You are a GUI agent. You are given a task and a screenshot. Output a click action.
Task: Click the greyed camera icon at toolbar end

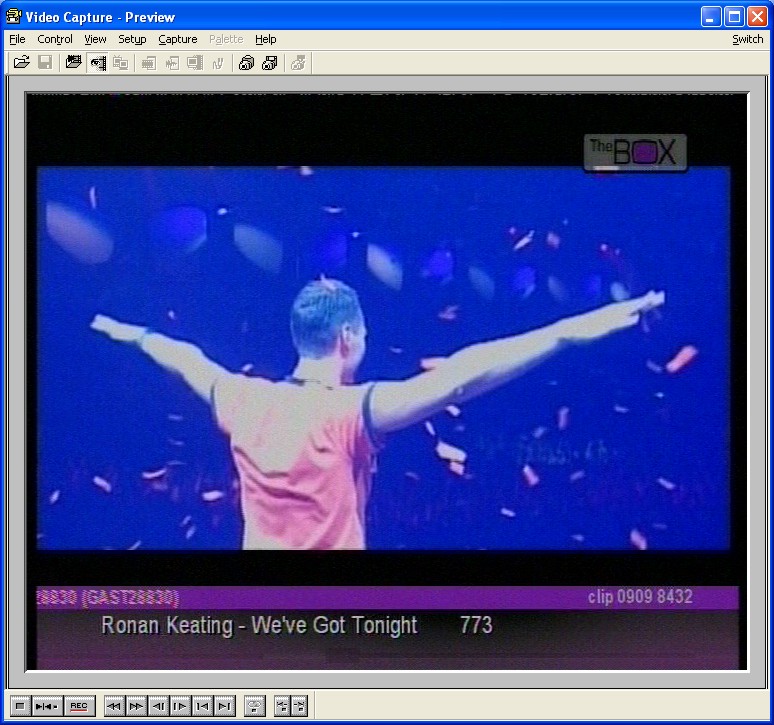(x=298, y=63)
